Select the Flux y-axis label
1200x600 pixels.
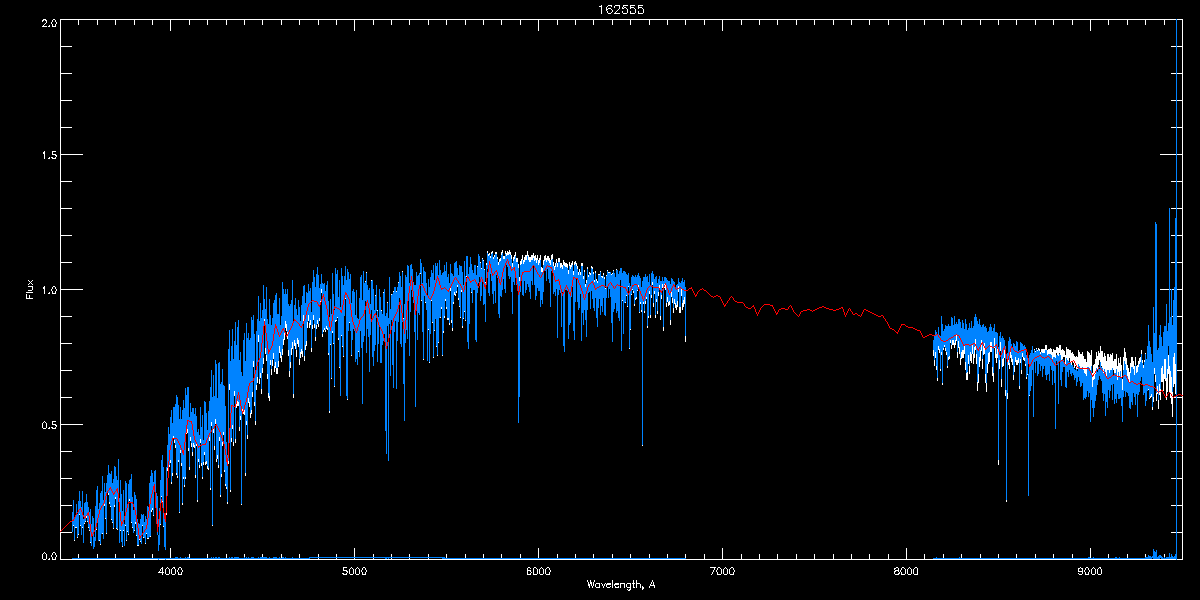pos(31,289)
